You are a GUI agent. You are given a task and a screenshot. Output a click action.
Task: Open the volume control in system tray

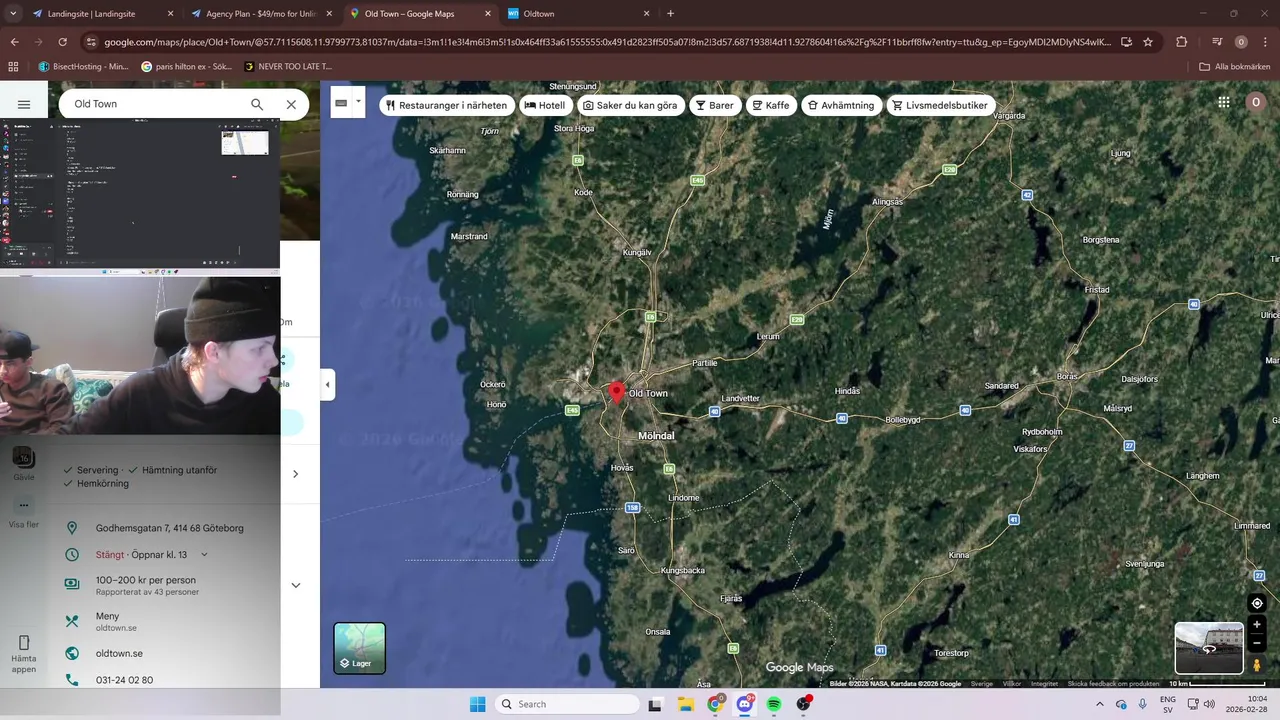(1209, 704)
